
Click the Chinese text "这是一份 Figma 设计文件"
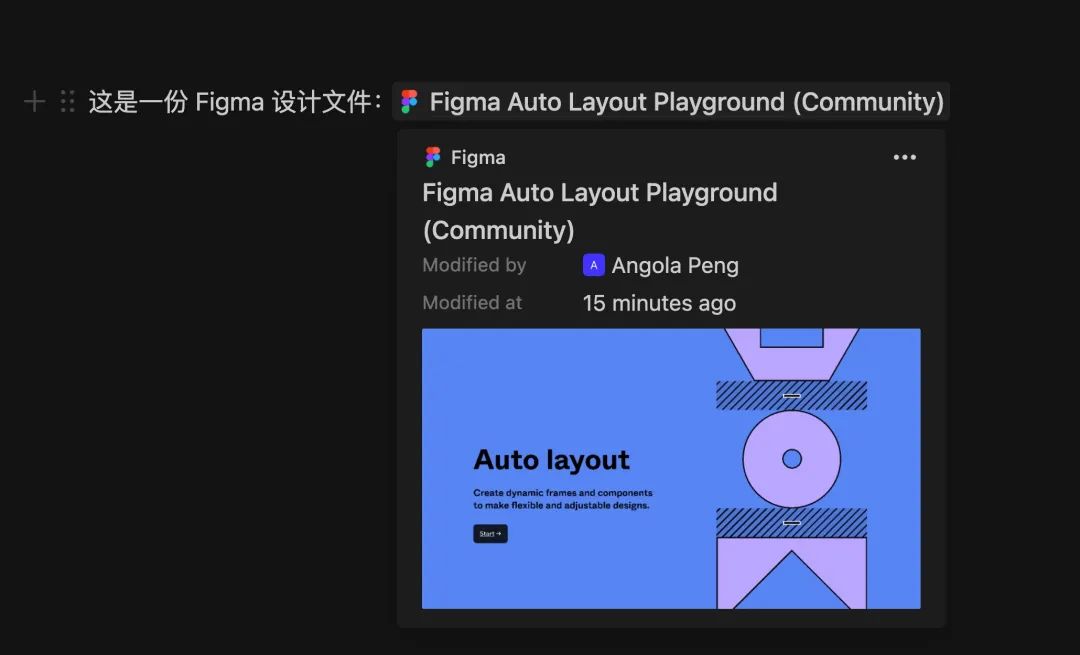click(x=232, y=102)
